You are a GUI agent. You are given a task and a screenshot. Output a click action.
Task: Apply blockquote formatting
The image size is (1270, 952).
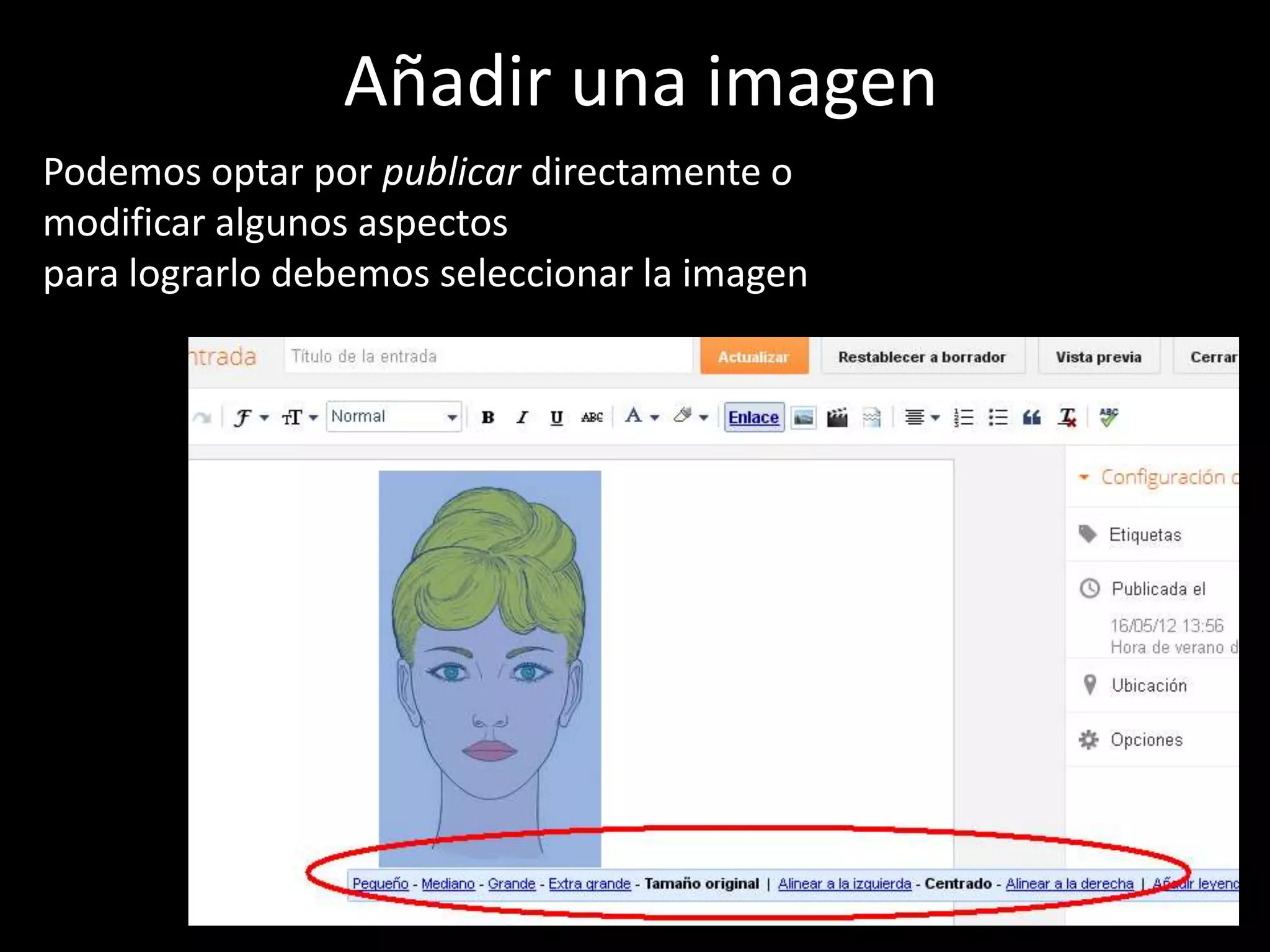[1032, 417]
